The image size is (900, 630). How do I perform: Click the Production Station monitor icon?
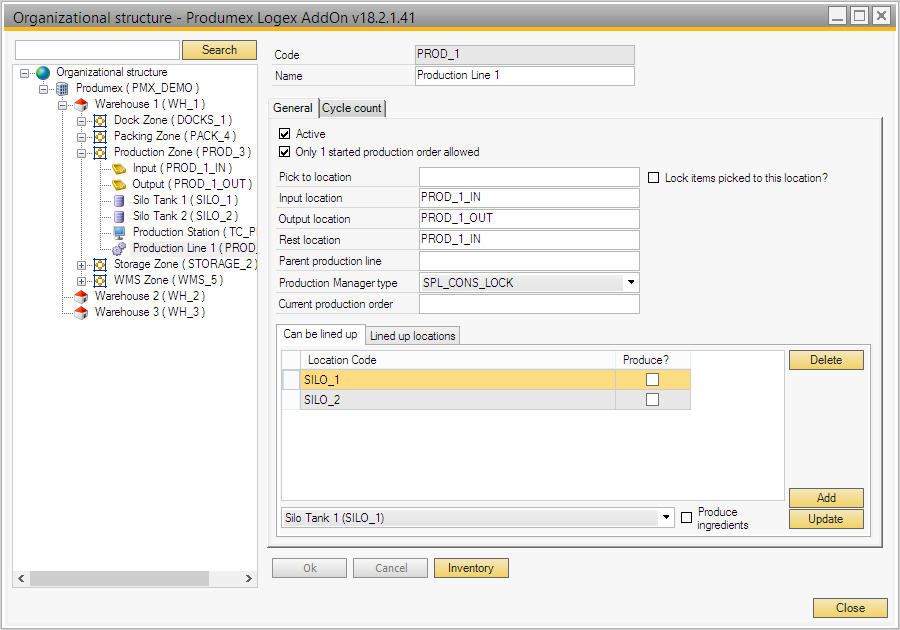[119, 233]
